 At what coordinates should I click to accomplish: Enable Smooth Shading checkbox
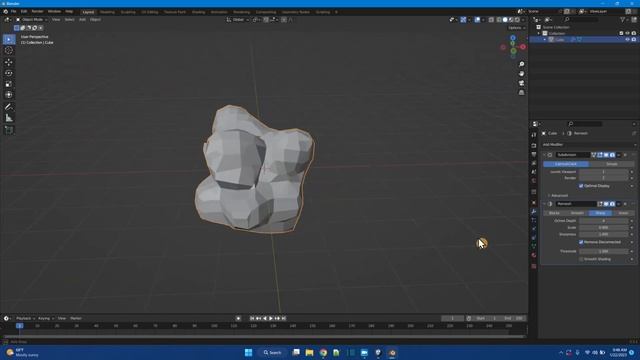(x=581, y=259)
